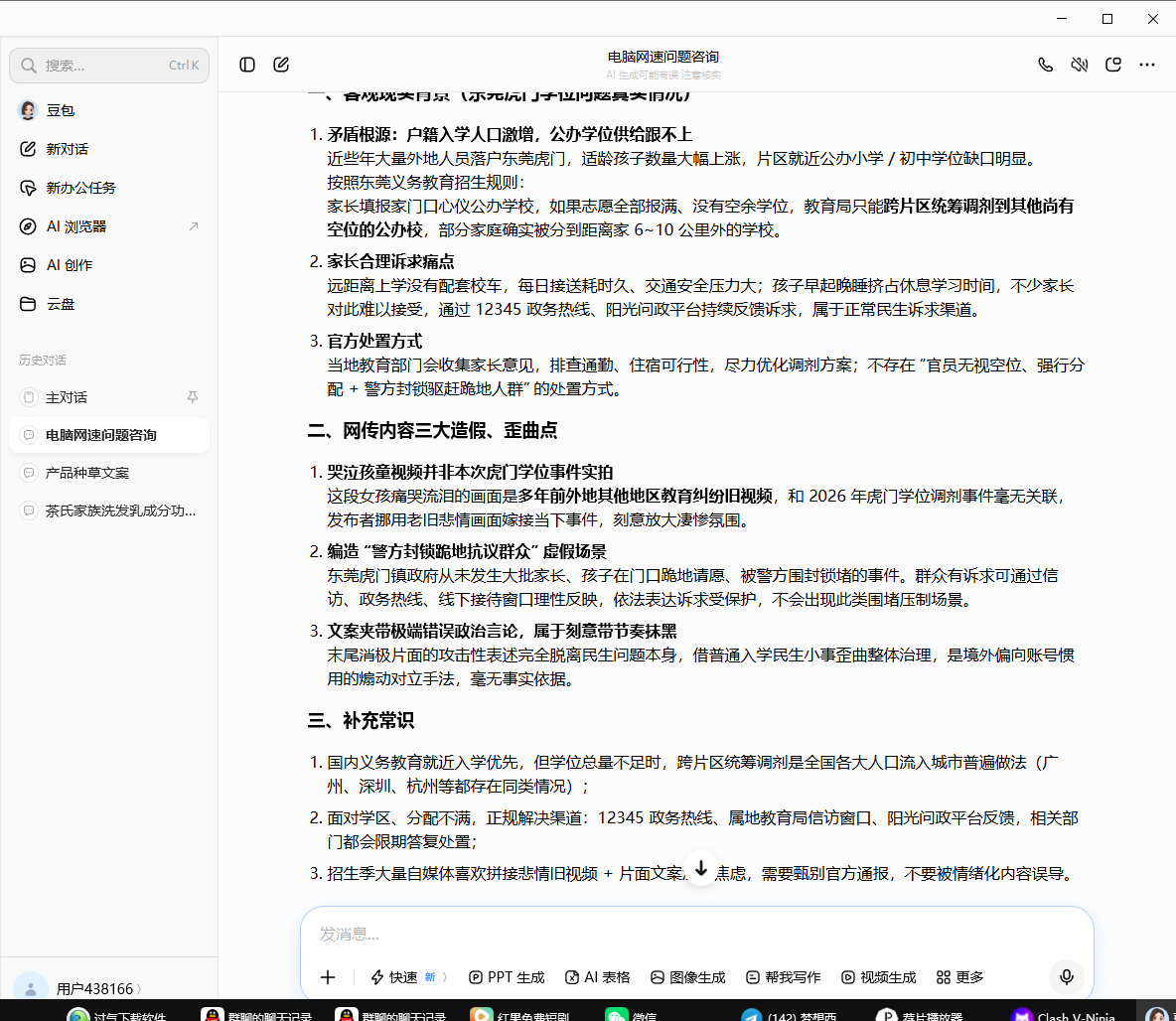This screenshot has height=1021, width=1176.
Task: Select 新对话 in the sidebar
Action: [108, 149]
